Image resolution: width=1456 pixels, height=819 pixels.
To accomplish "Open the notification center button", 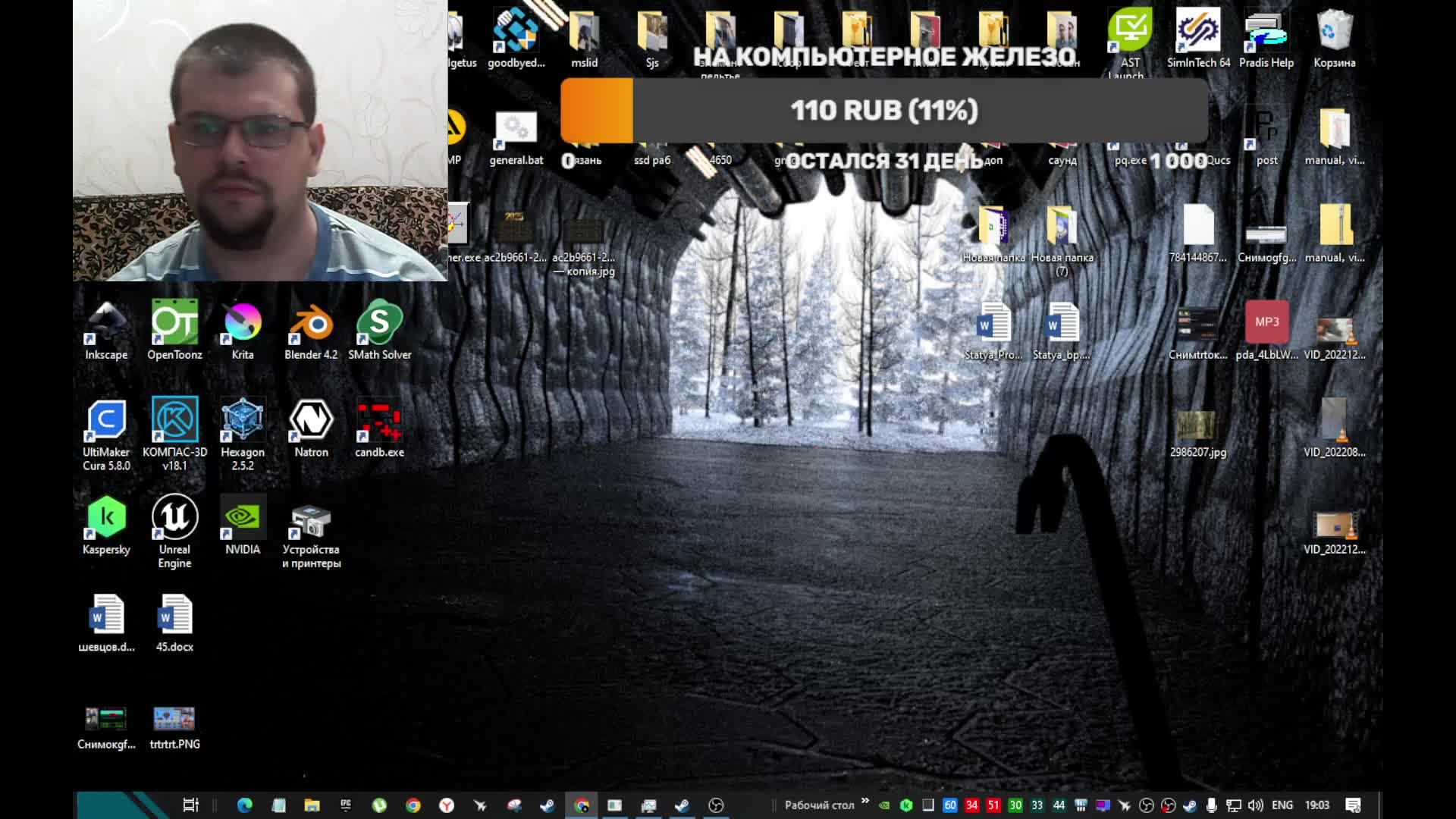I will tap(1353, 805).
